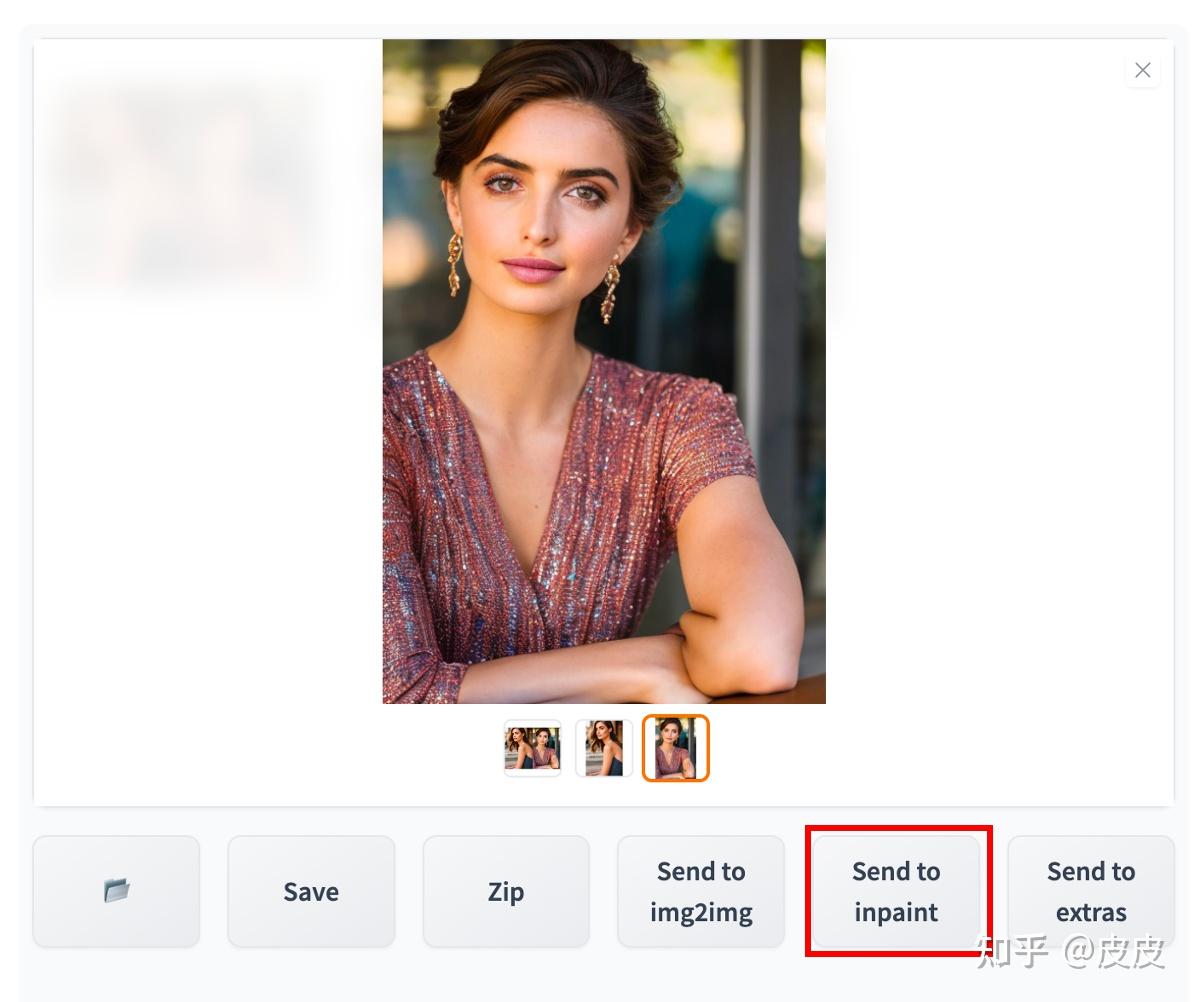The height and width of the screenshot is (1002, 1196).
Task: Click the folder button left of Save
Action: [x=116, y=891]
